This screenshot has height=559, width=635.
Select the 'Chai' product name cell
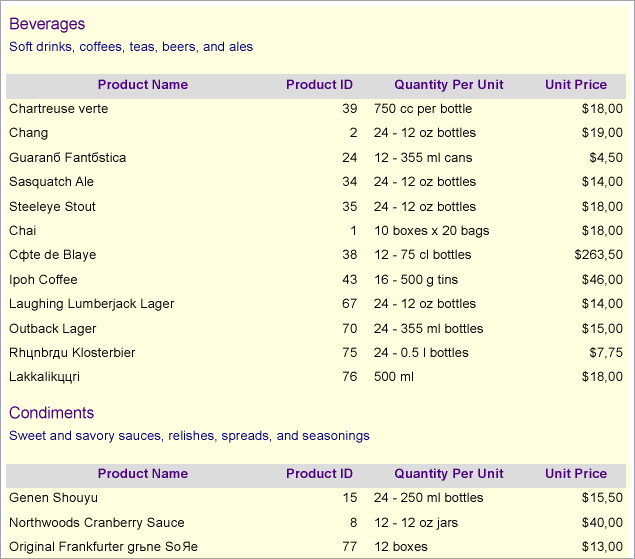23,230
